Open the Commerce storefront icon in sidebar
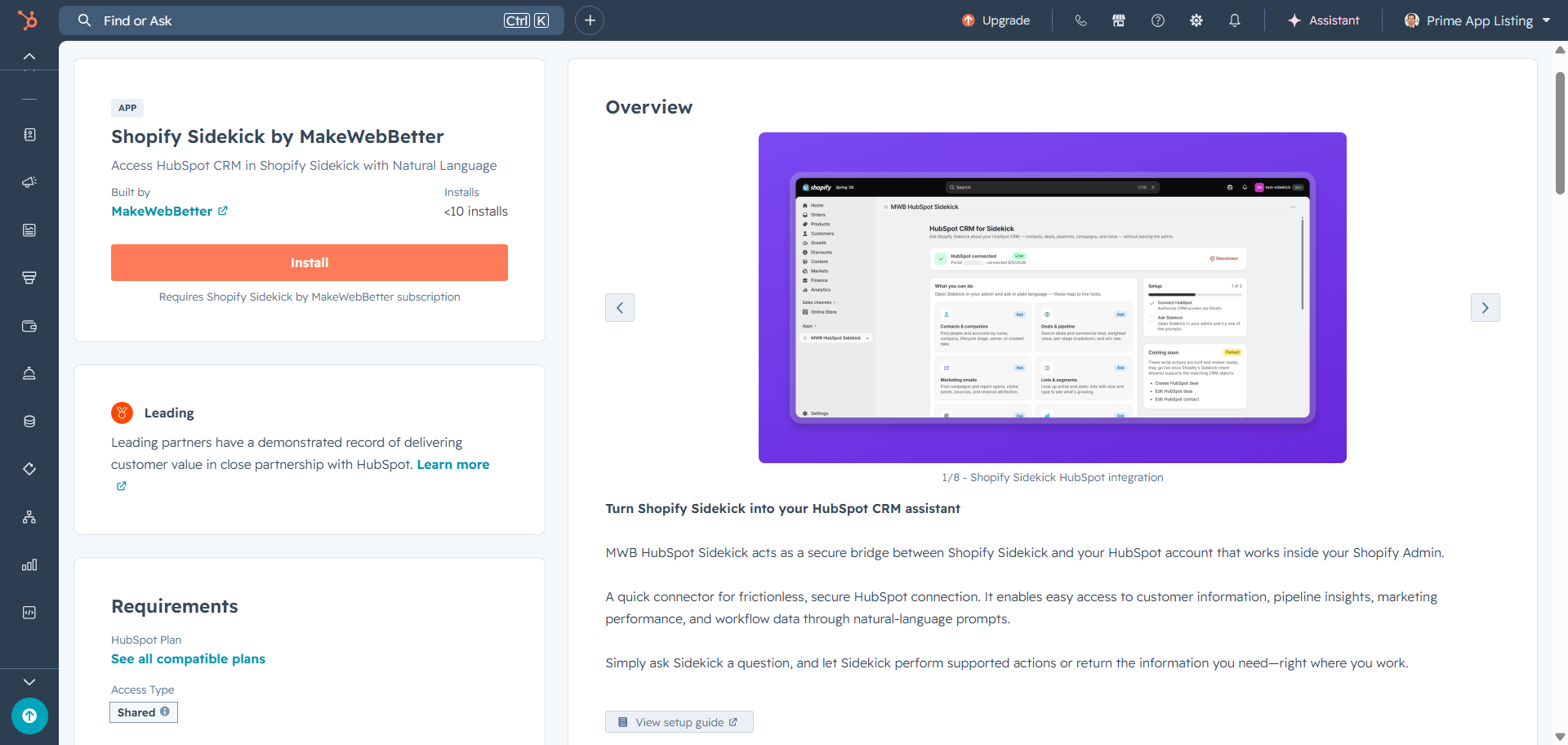Image resolution: width=1568 pixels, height=745 pixels. coord(29,278)
